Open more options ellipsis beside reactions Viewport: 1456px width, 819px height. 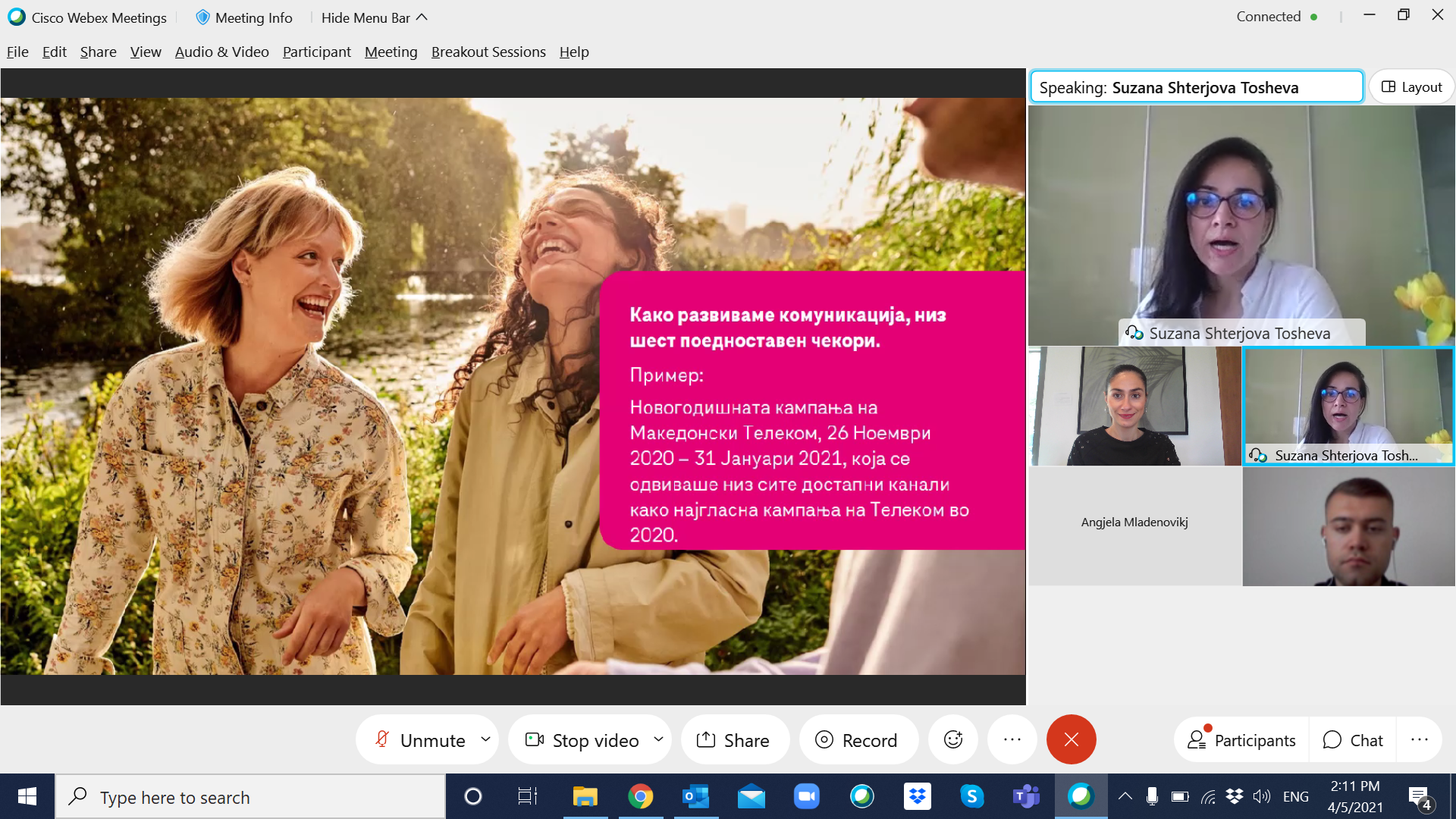point(1012,739)
